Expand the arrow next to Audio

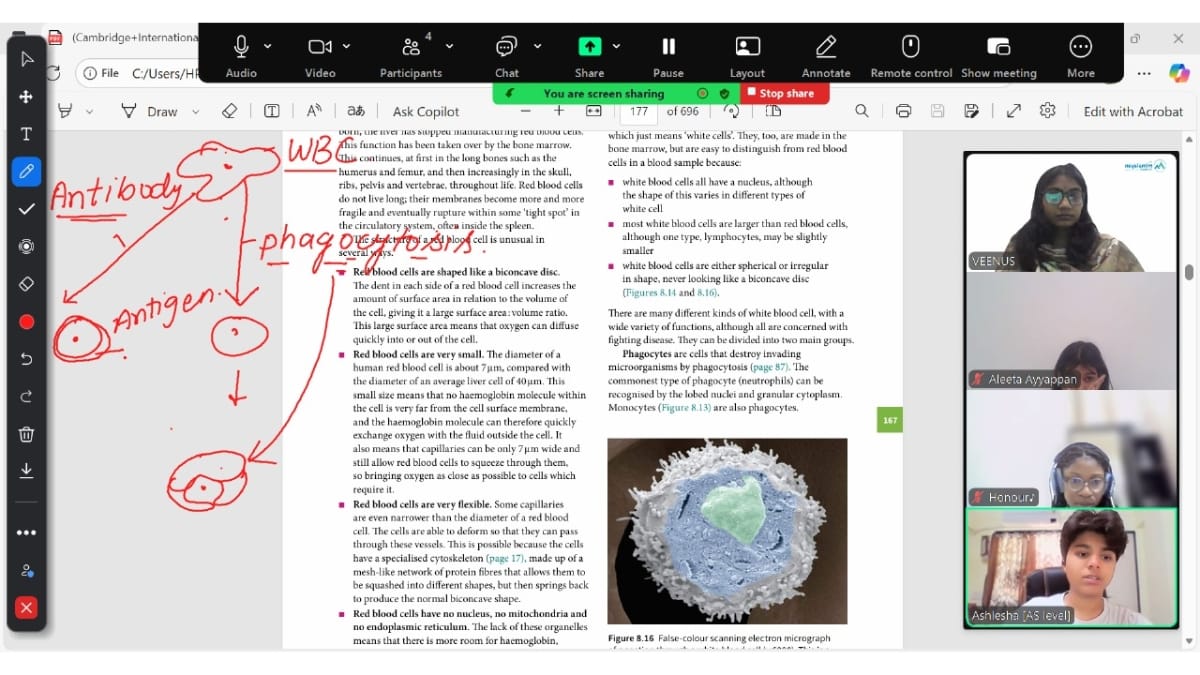pos(267,46)
